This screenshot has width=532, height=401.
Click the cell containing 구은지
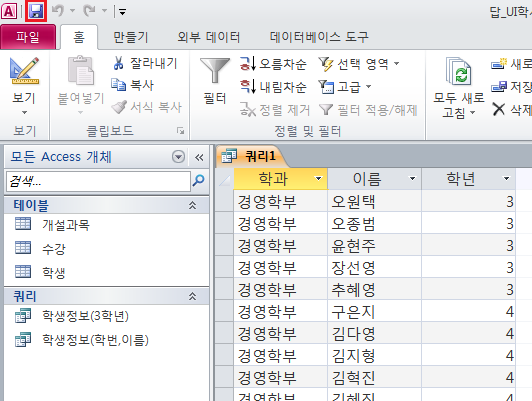pyautogui.click(x=375, y=311)
